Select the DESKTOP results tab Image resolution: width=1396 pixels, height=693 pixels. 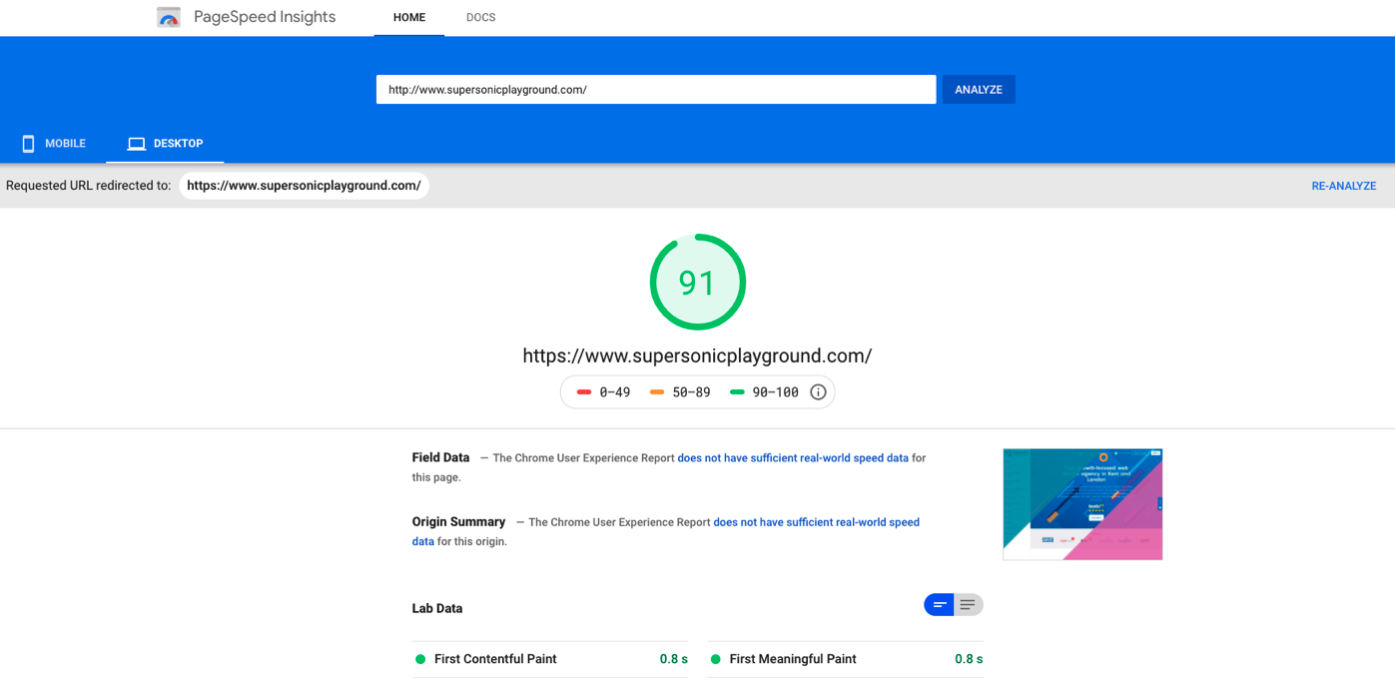[165, 144]
